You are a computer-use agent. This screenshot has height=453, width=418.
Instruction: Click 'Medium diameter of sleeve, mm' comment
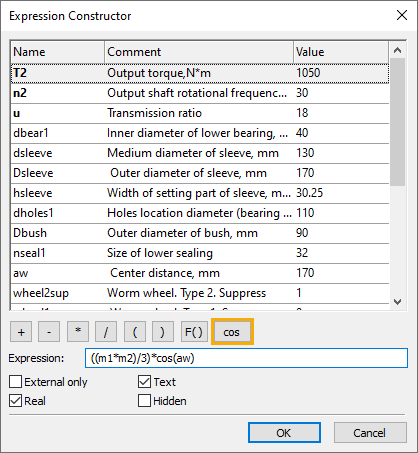tap(193, 153)
